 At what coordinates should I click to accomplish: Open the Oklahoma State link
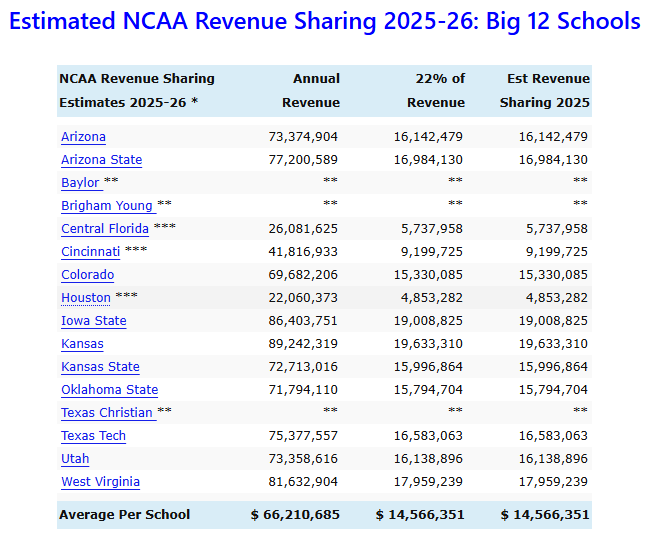[109, 390]
